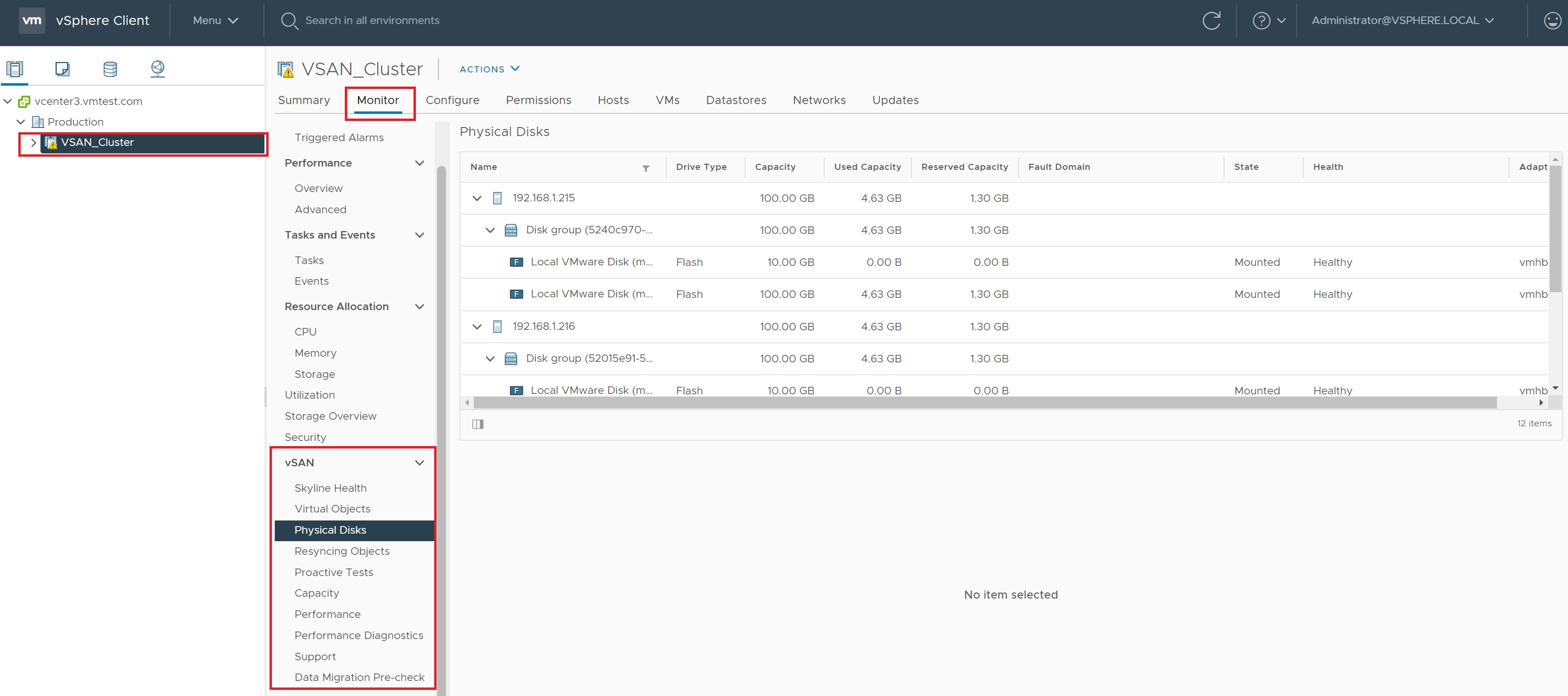
Task: Open column chooser icon below table
Action: click(x=478, y=424)
